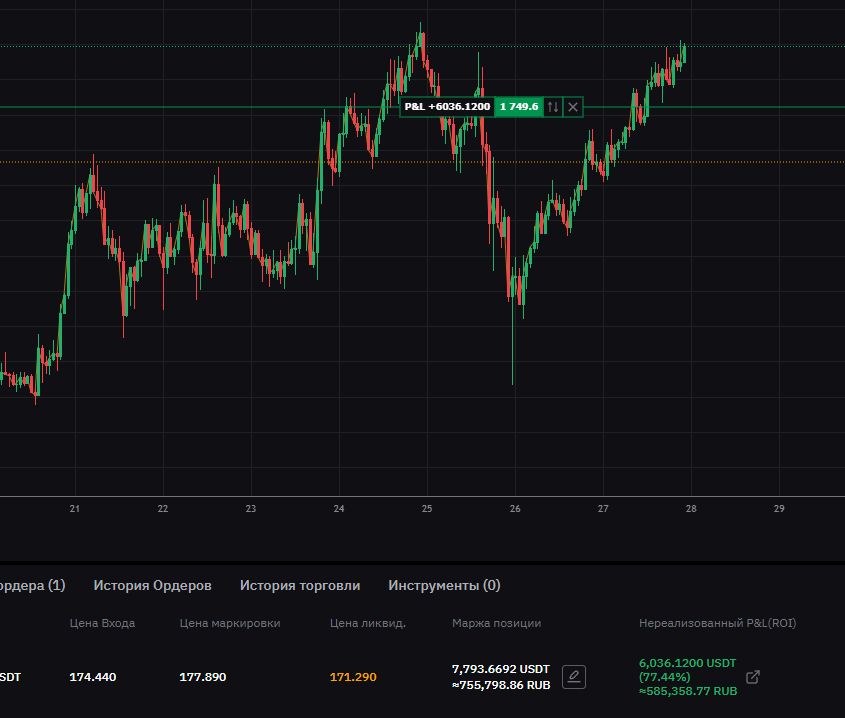Edit position margin with pencil icon
The width and height of the screenshot is (845, 718).
pos(574,677)
